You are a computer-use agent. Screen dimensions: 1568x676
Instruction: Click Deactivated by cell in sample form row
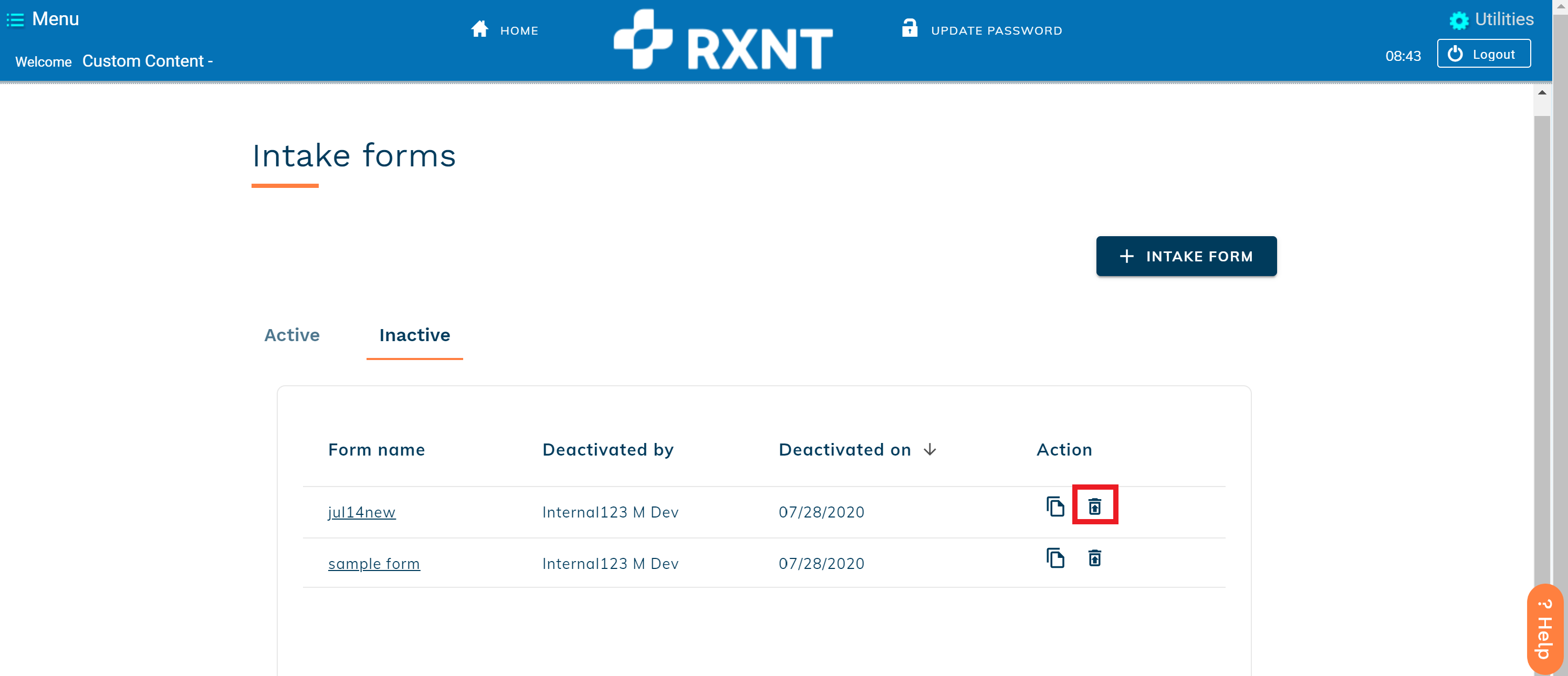[x=610, y=564]
